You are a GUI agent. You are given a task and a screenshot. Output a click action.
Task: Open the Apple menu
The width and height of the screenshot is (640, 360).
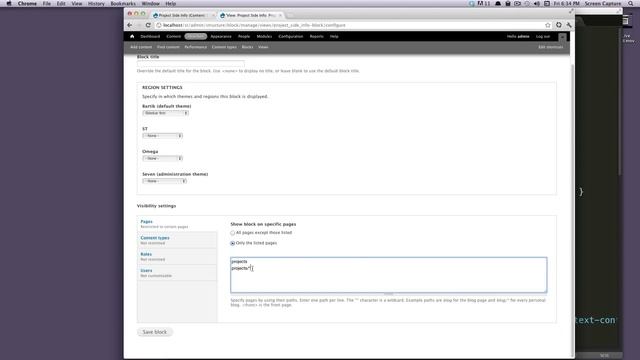(x=9, y=4)
